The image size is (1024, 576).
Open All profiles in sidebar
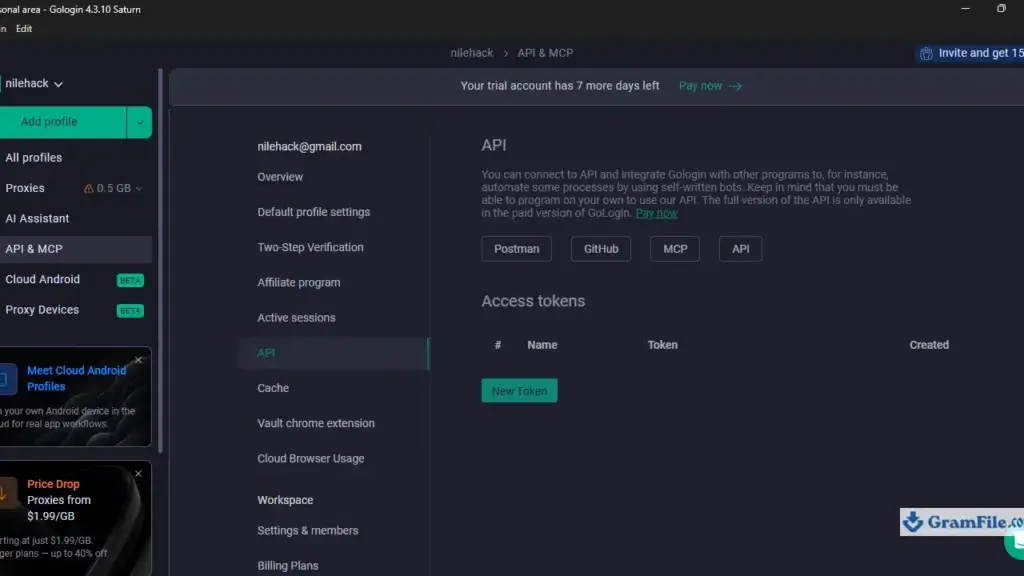click(x=33, y=157)
